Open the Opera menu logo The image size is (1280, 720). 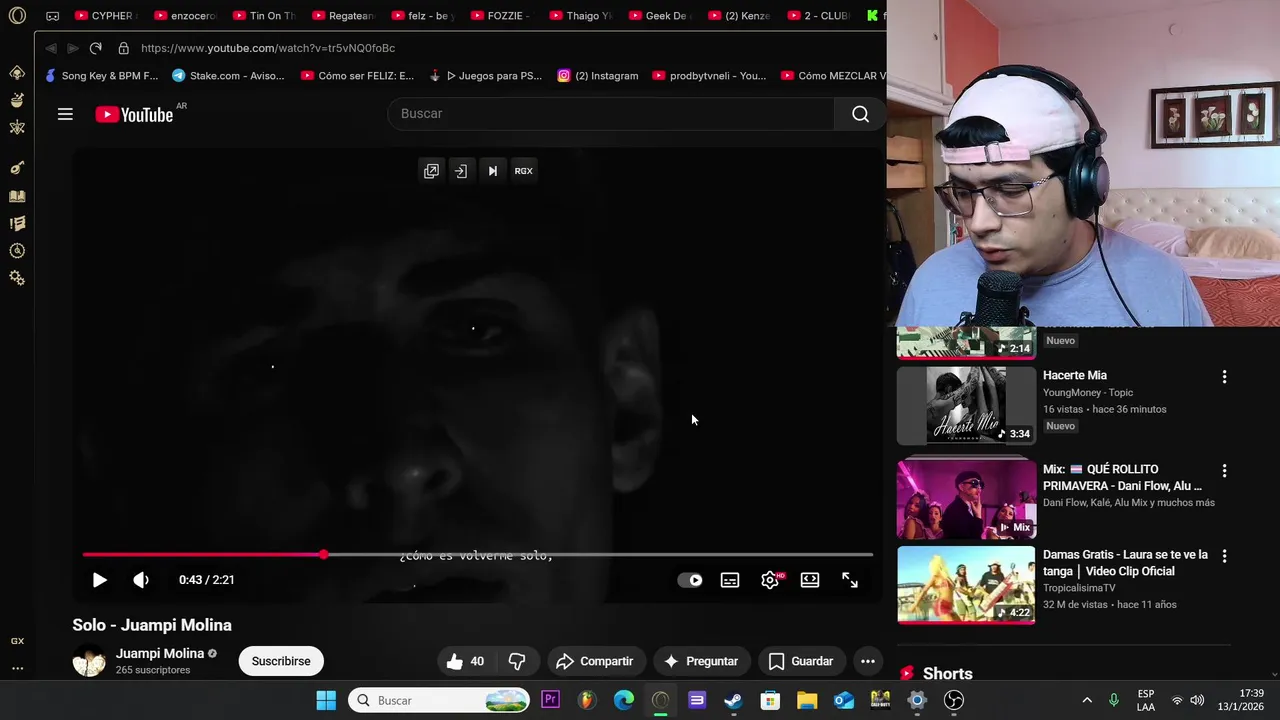17,16
